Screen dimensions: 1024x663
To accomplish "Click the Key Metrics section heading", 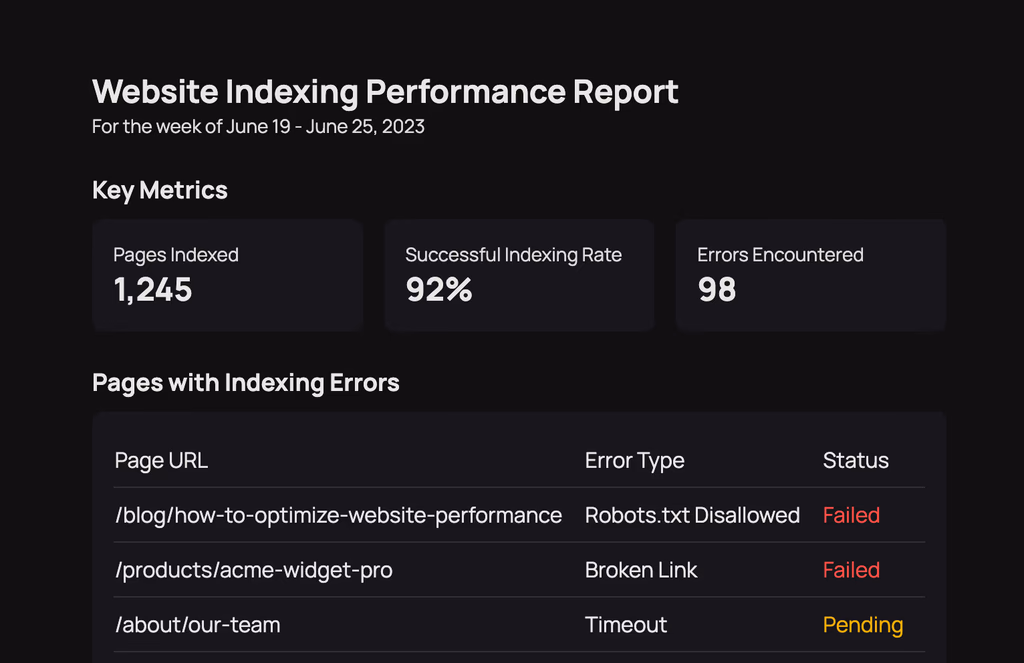I will pos(159,190).
